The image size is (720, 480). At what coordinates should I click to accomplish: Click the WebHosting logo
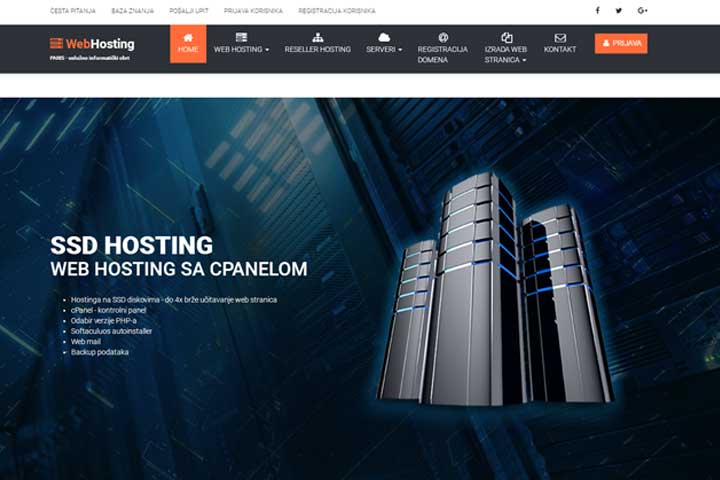pos(92,44)
